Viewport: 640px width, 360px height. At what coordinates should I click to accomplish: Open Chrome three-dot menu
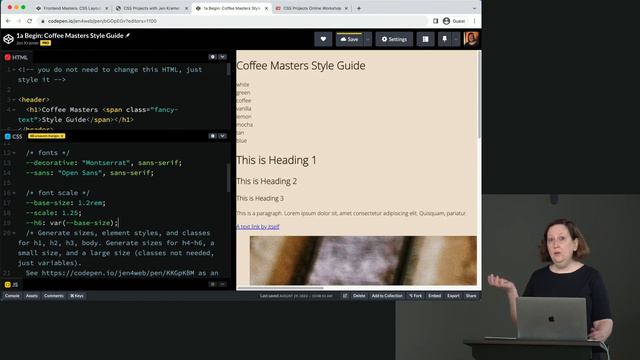474,21
